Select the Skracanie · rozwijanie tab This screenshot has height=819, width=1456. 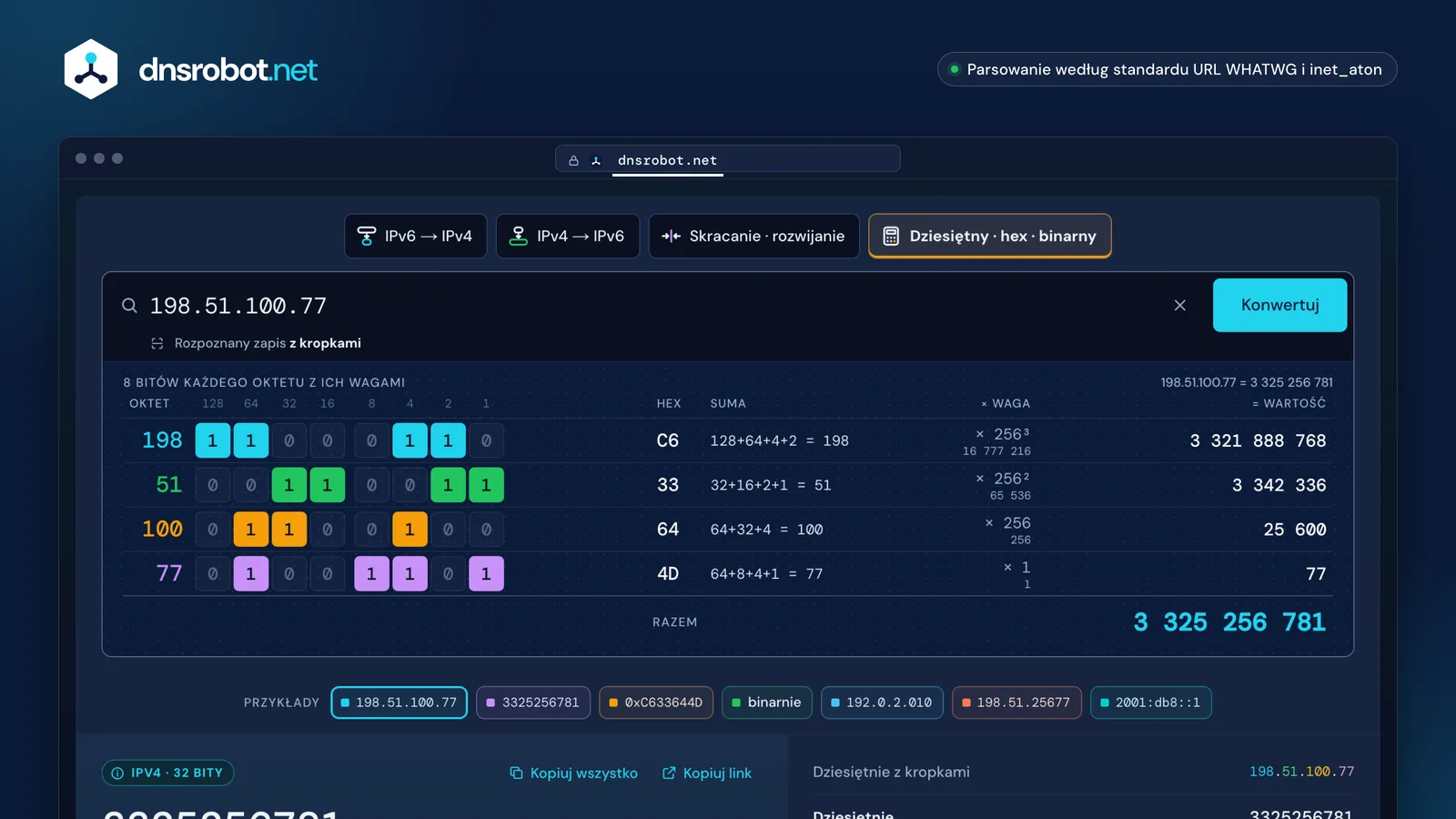click(754, 236)
